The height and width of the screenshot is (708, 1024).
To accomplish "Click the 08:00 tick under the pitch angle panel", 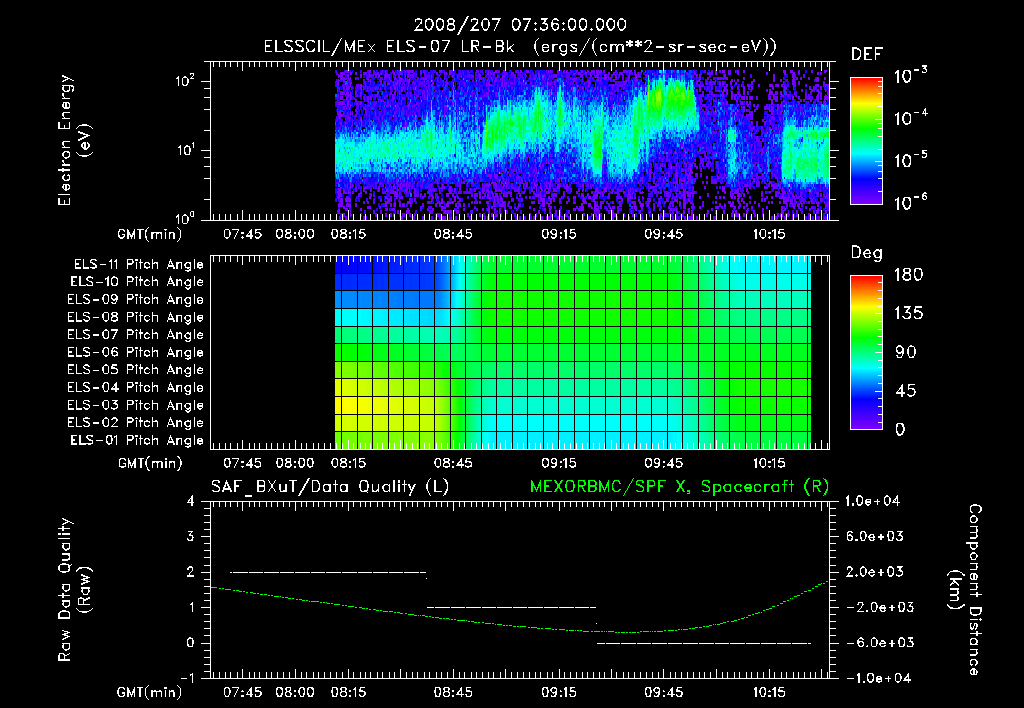I will tap(295, 463).
